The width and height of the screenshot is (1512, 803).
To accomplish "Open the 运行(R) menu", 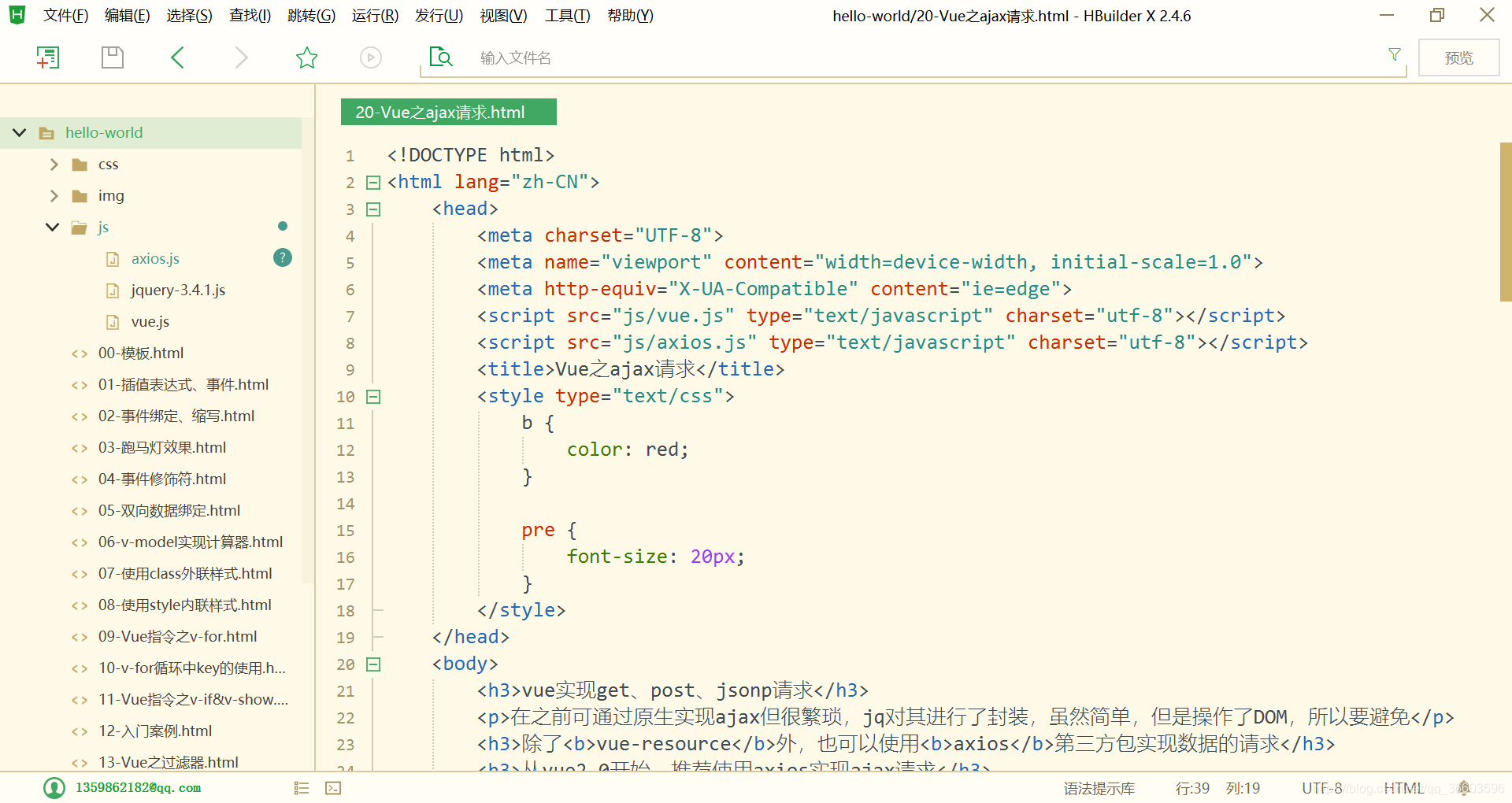I will point(375,16).
